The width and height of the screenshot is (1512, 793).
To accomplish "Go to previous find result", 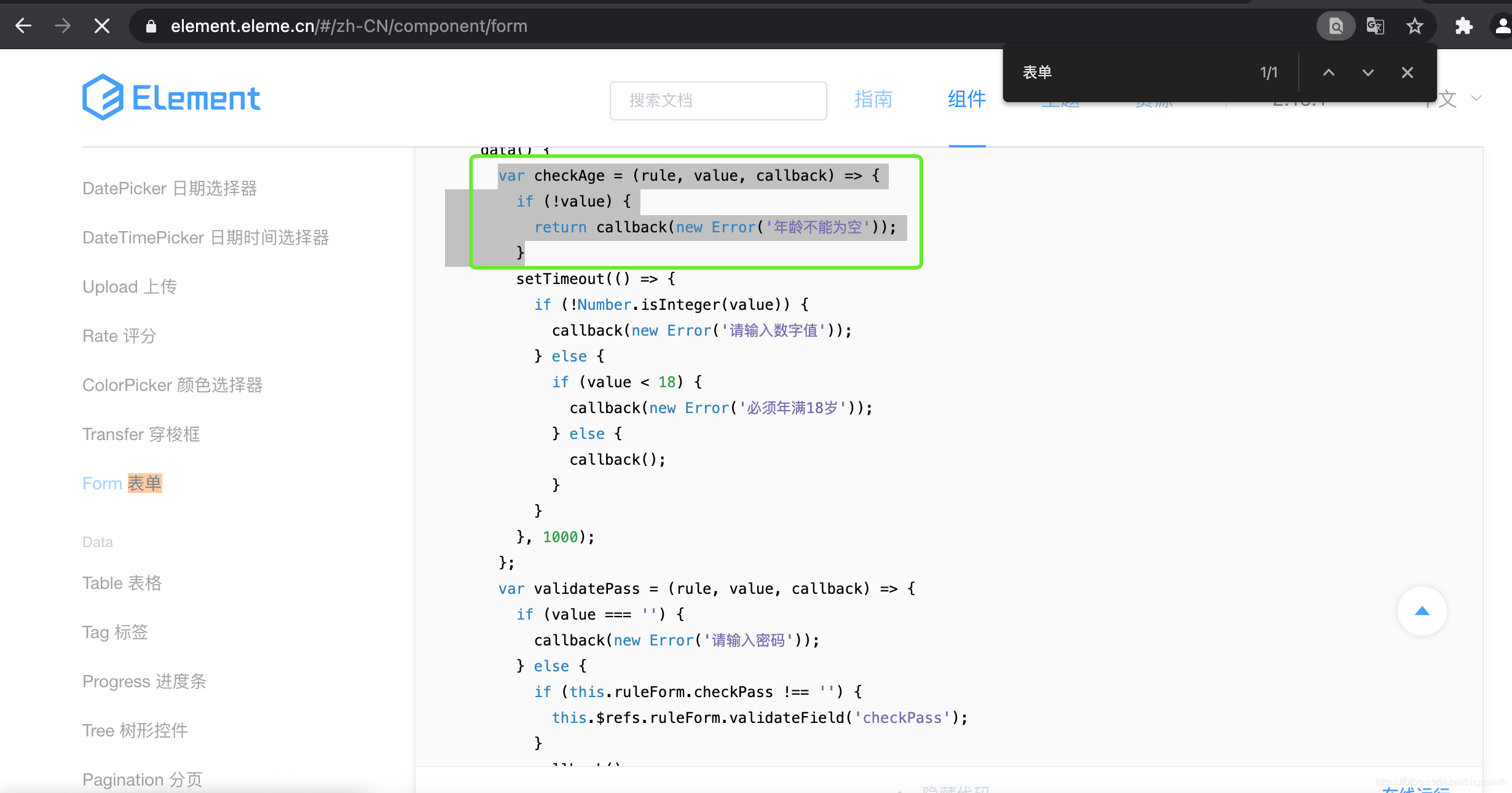I will click(x=1328, y=73).
